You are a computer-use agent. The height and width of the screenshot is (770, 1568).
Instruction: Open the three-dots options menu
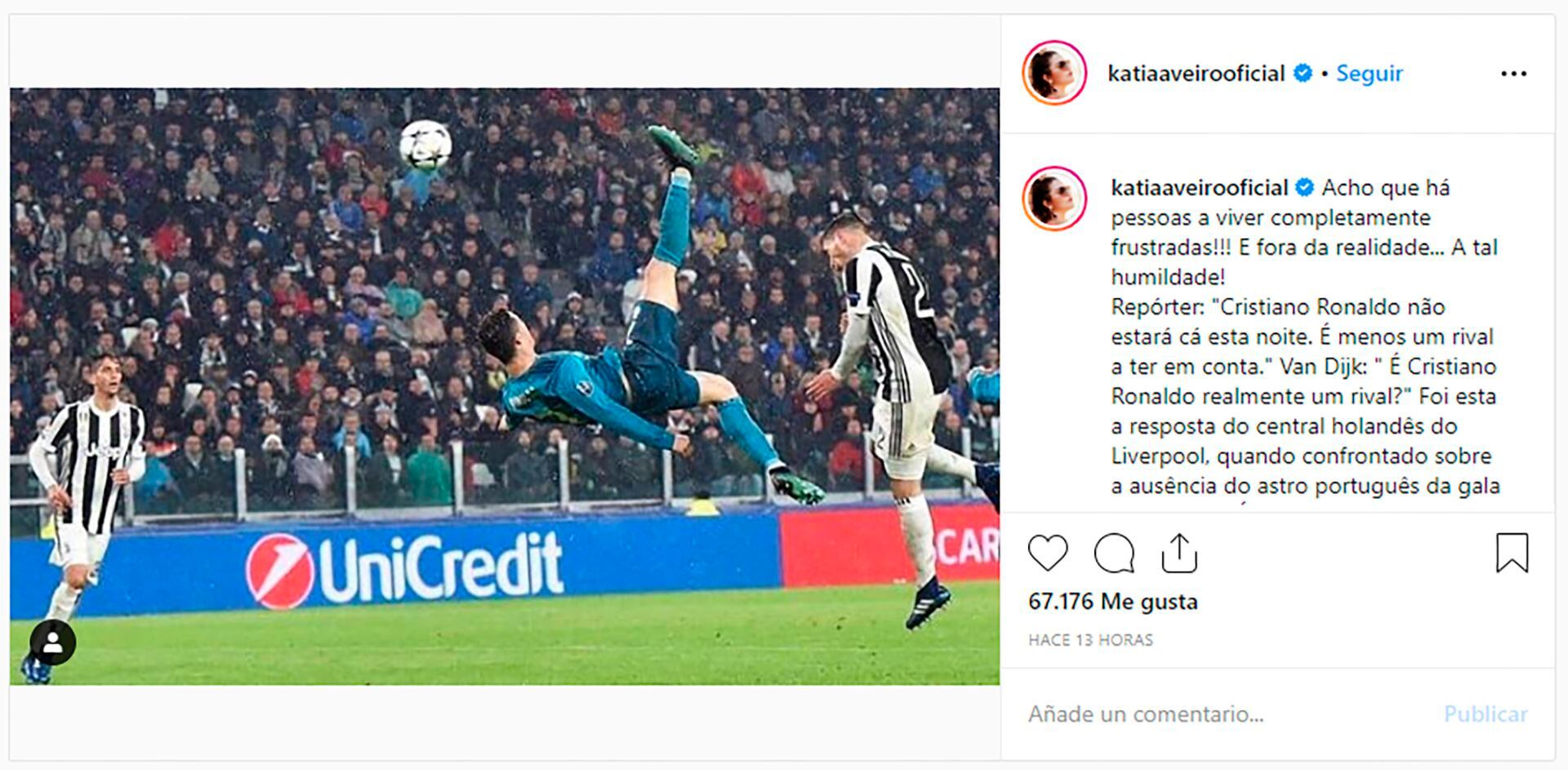tap(1513, 73)
